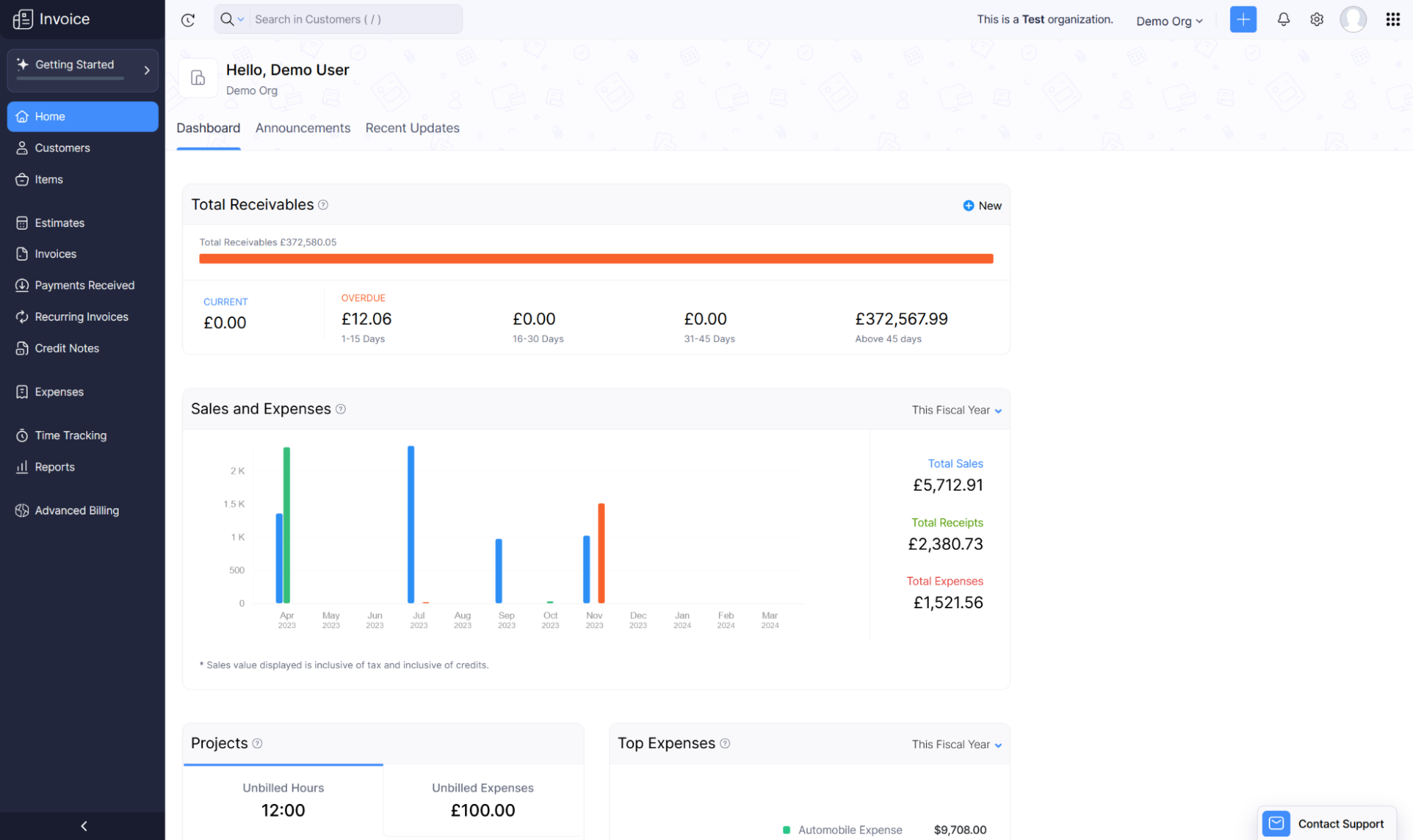Open settings with the gear icon

click(1317, 19)
